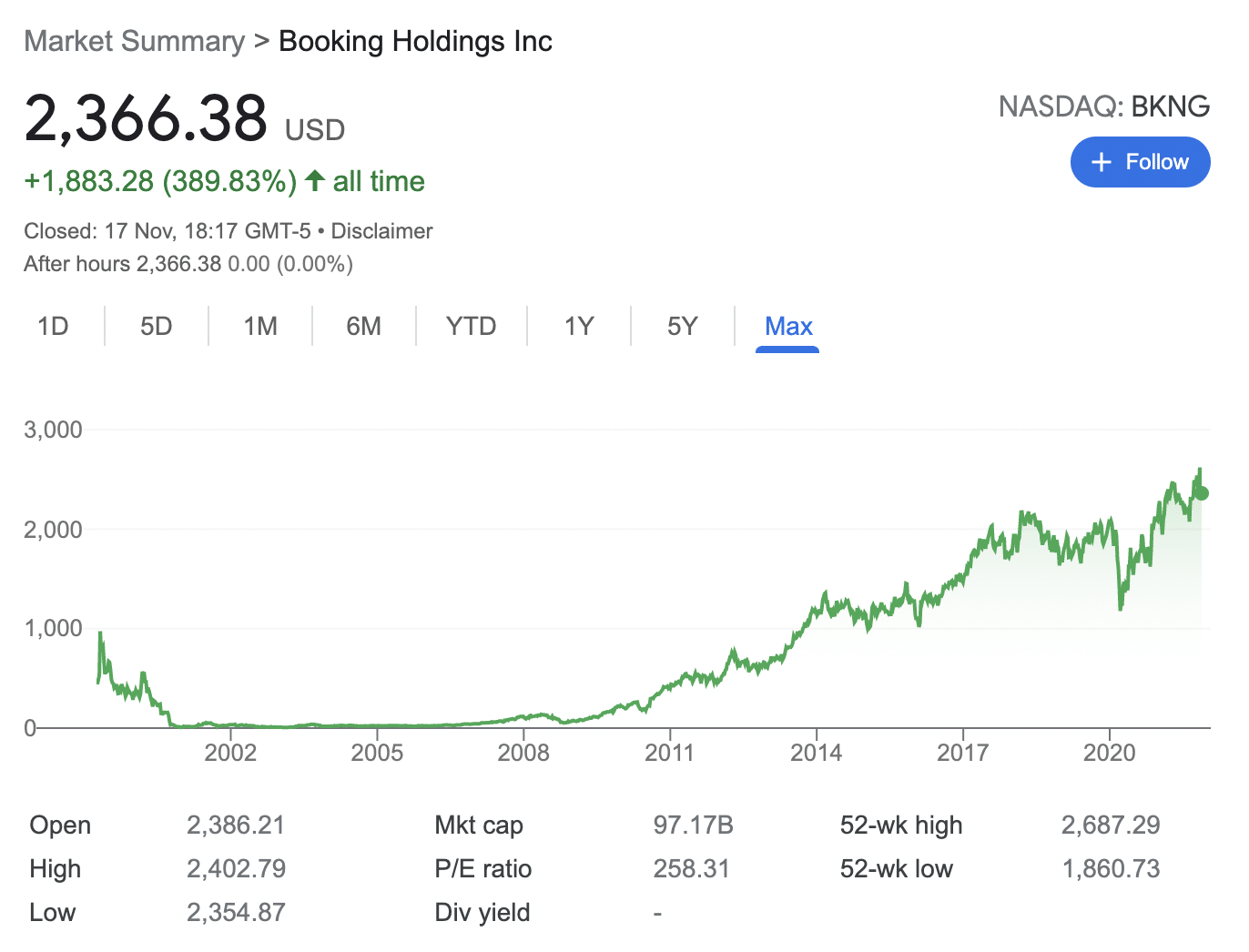1249x952 pixels.
Task: Click the 3,000 y-axis label
Action: click(53, 430)
